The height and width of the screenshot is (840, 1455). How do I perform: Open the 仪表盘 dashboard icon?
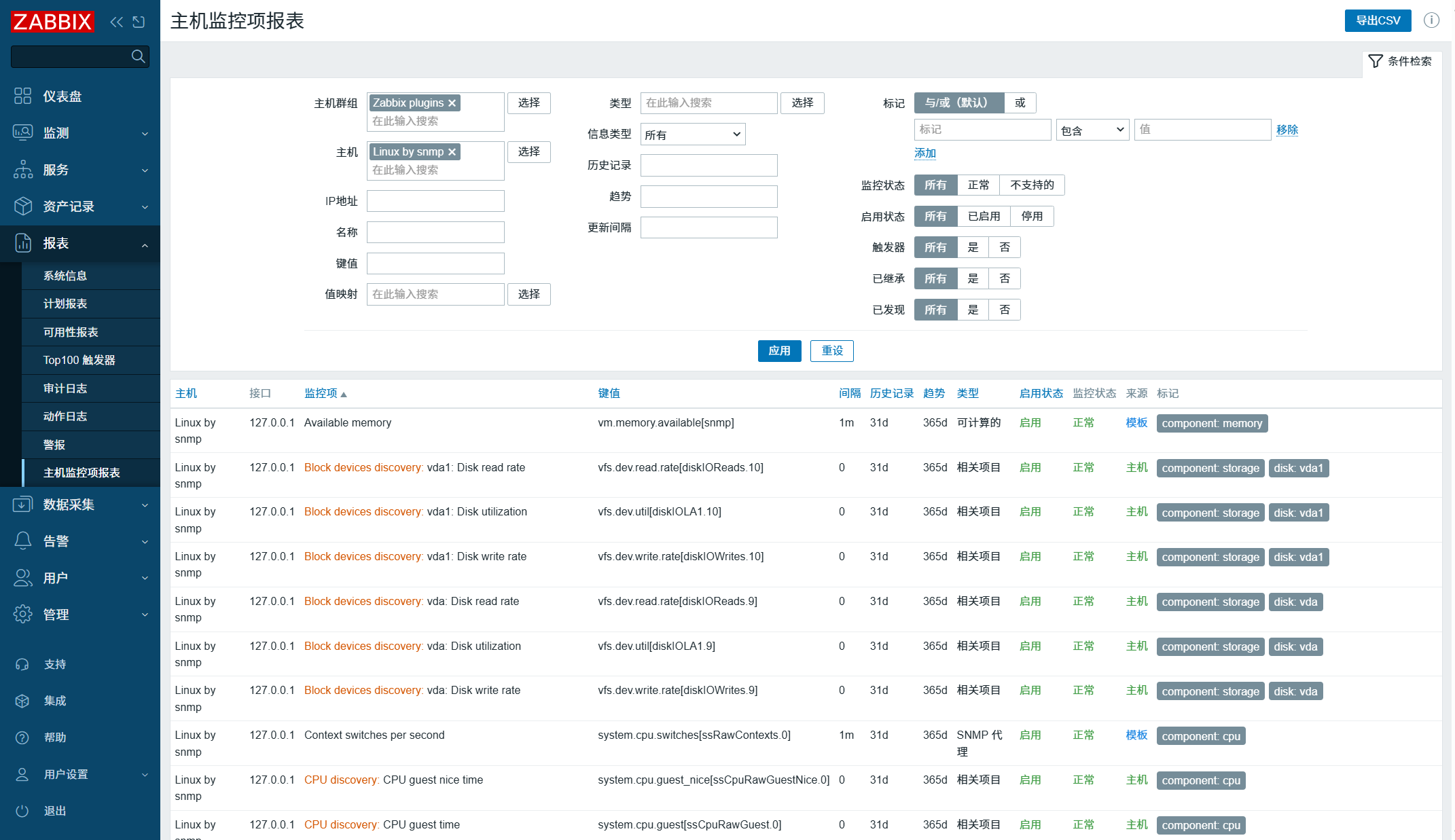coord(23,96)
